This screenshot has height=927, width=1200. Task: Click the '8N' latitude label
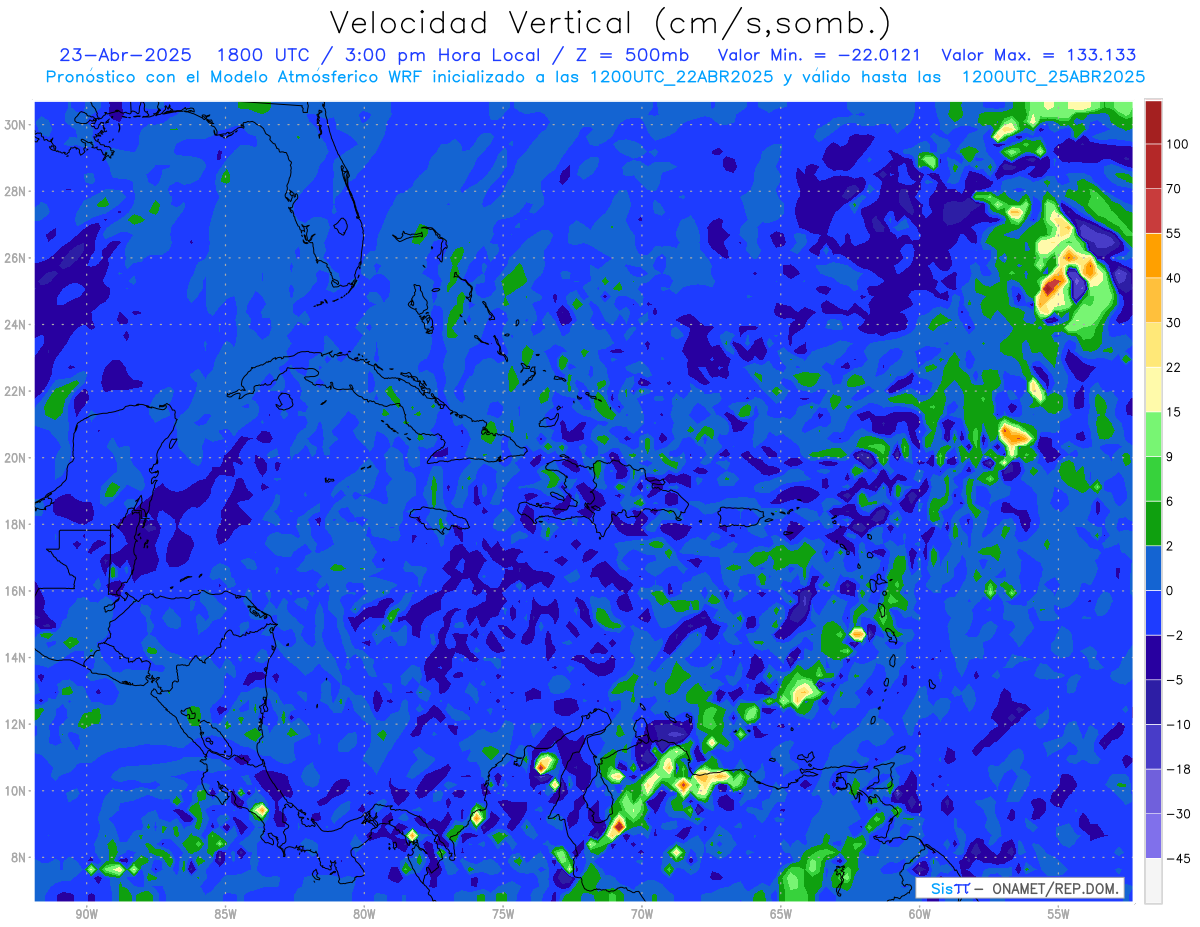(18, 857)
